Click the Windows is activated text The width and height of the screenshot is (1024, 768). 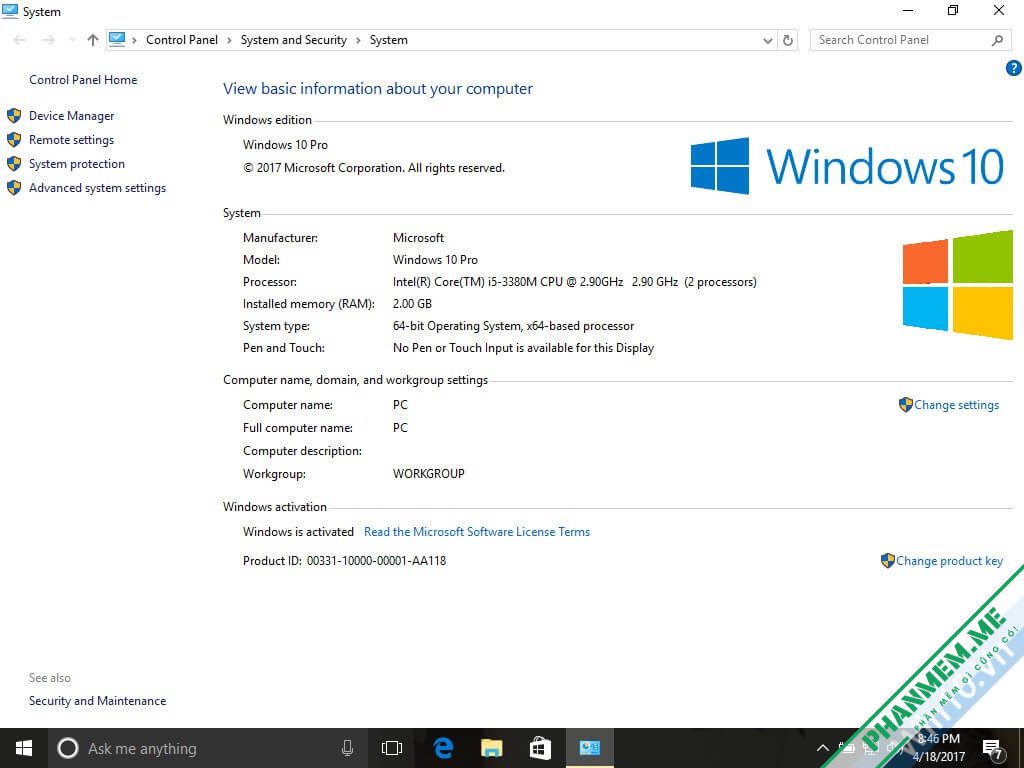point(298,532)
